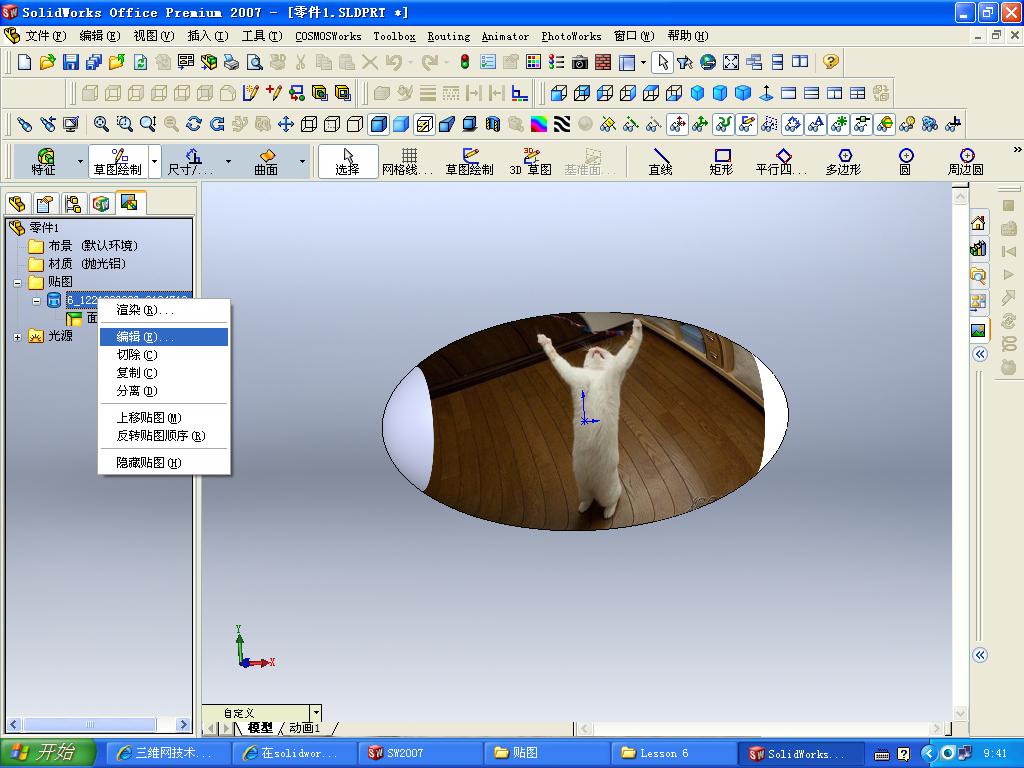1024x768 pixels.
Task: Click the Grid lines tool icon
Action: [408, 161]
